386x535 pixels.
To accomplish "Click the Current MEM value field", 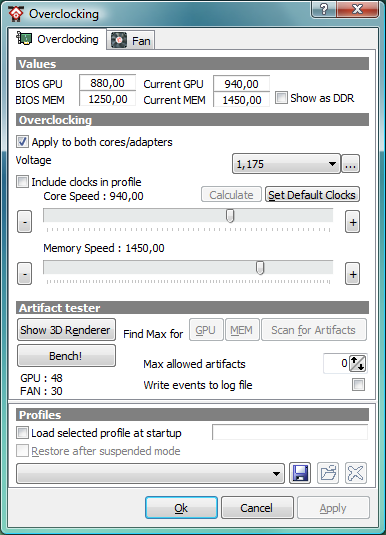I will 242,100.
